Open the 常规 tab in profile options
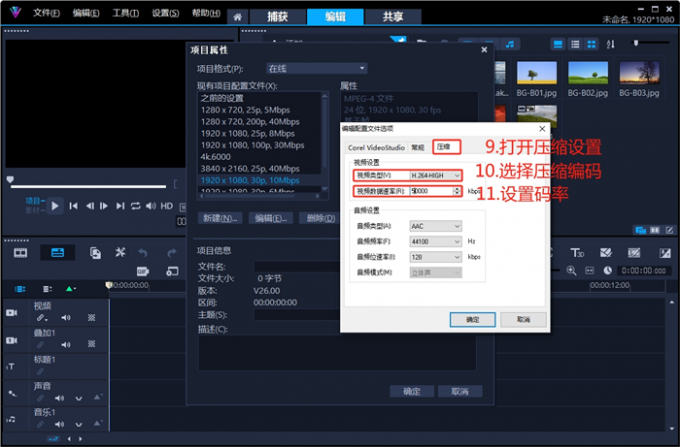This screenshot has width=680, height=447. [418, 147]
